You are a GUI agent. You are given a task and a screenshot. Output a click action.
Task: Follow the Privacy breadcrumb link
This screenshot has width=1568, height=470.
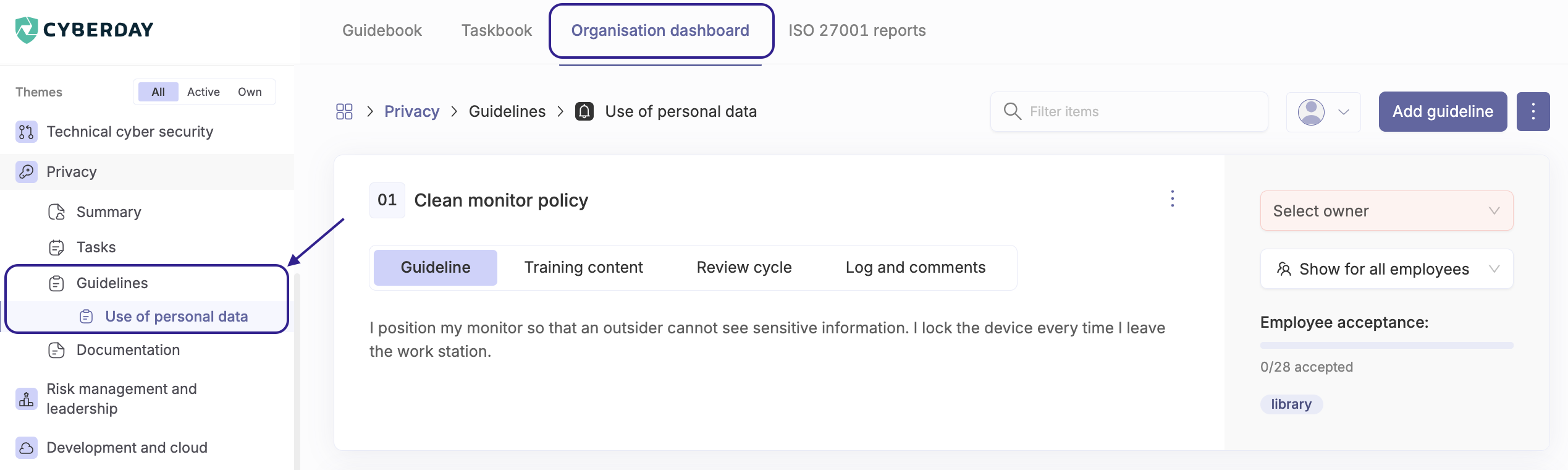(x=411, y=111)
